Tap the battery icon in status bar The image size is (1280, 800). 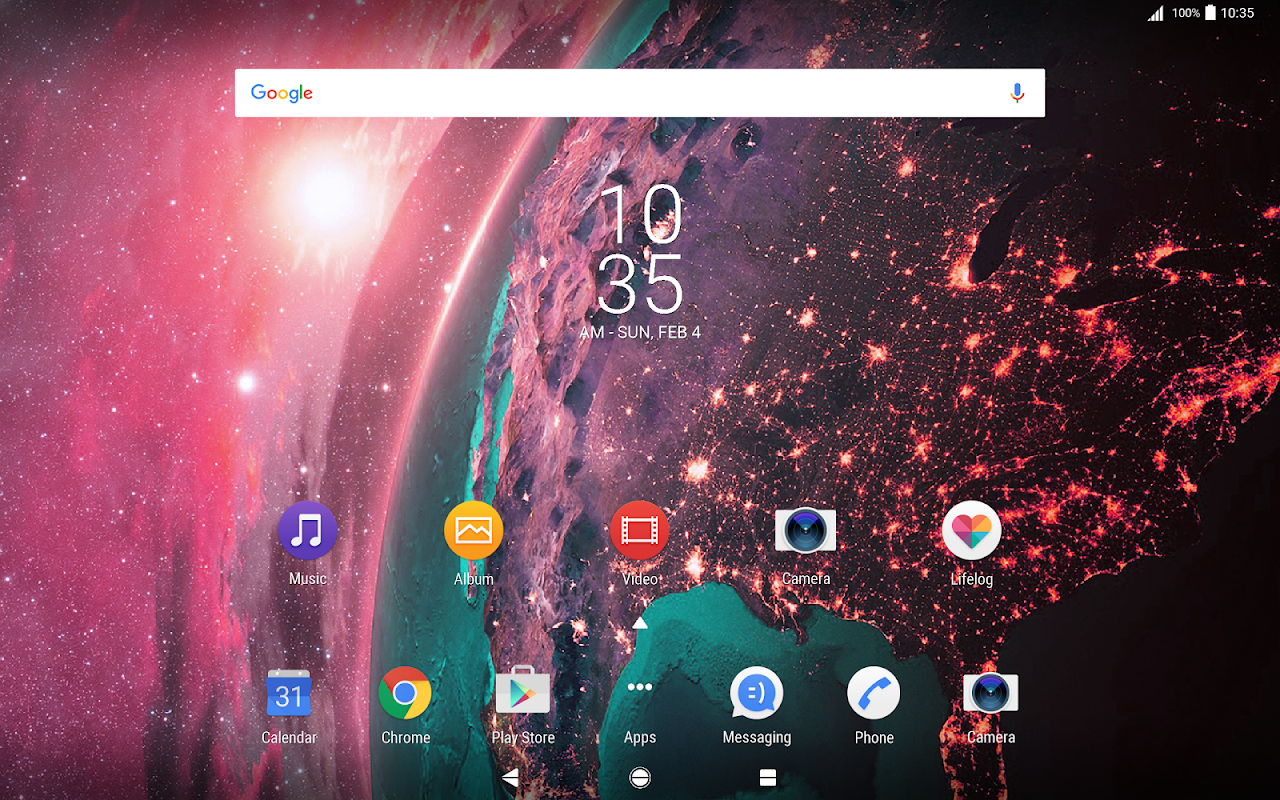1210,13
